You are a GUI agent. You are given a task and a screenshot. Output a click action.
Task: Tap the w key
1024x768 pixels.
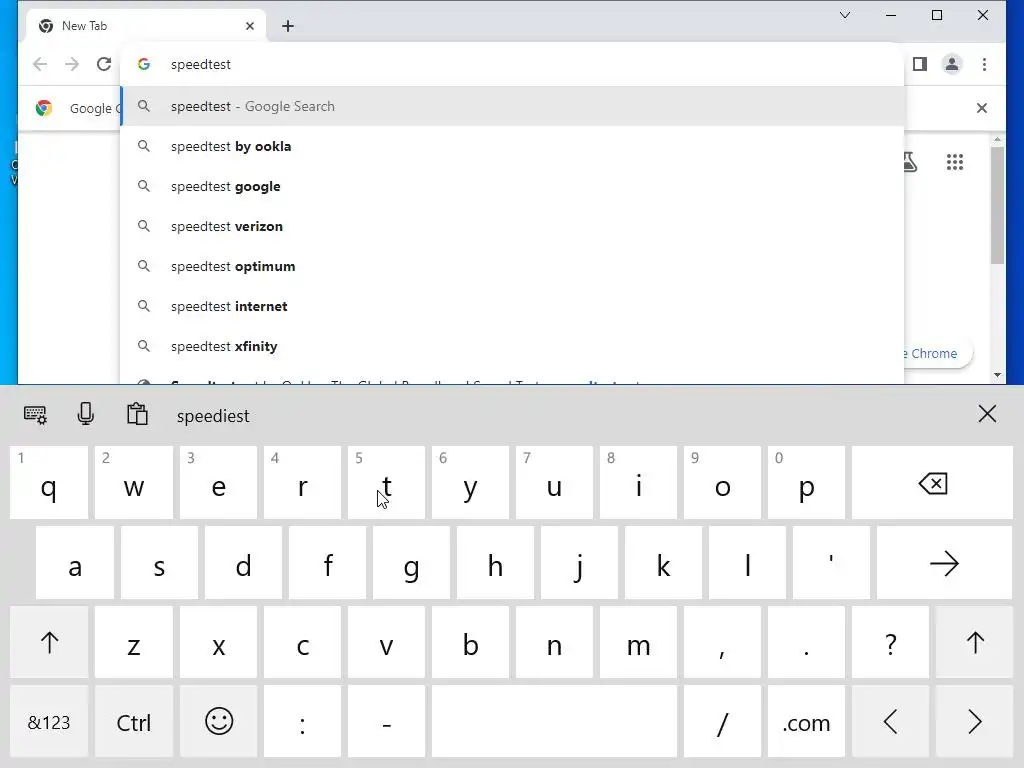pos(134,483)
